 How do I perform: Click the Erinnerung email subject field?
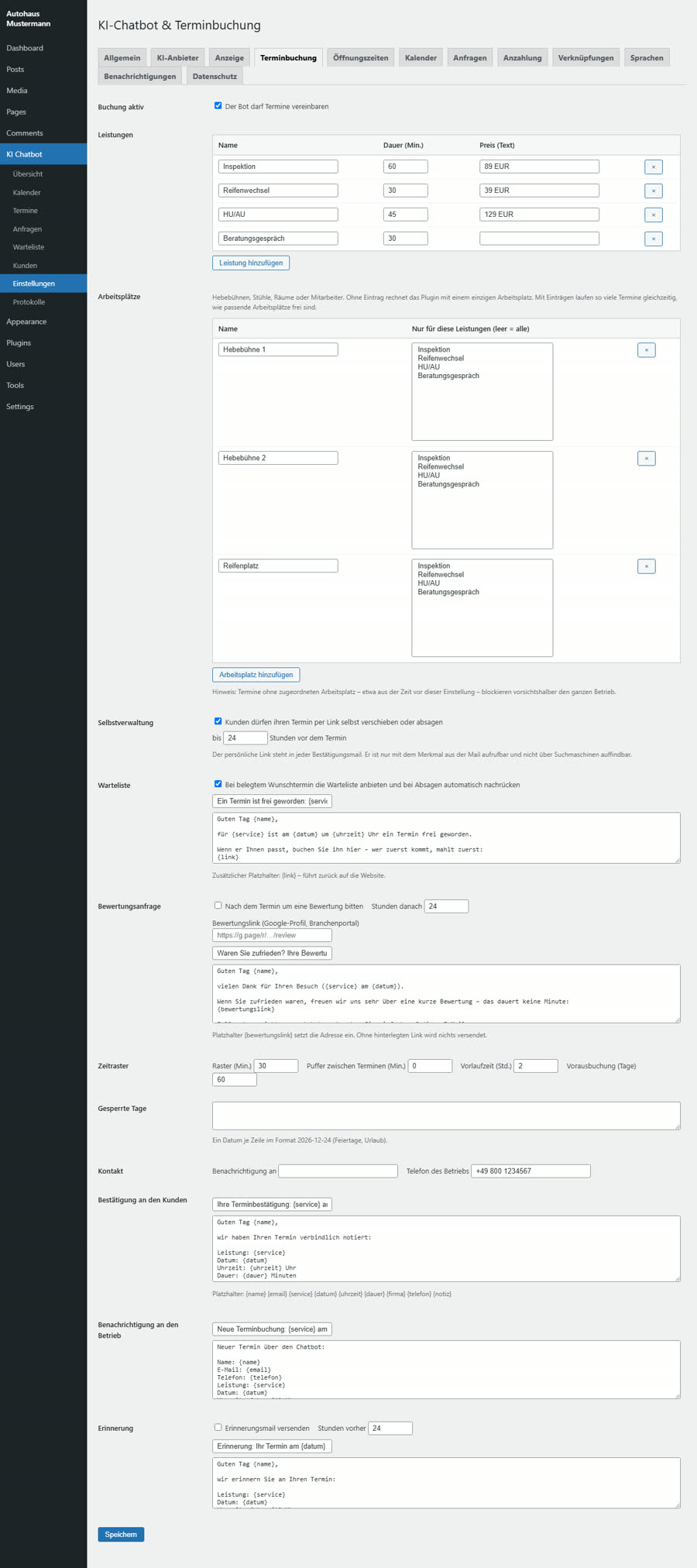click(272, 1446)
